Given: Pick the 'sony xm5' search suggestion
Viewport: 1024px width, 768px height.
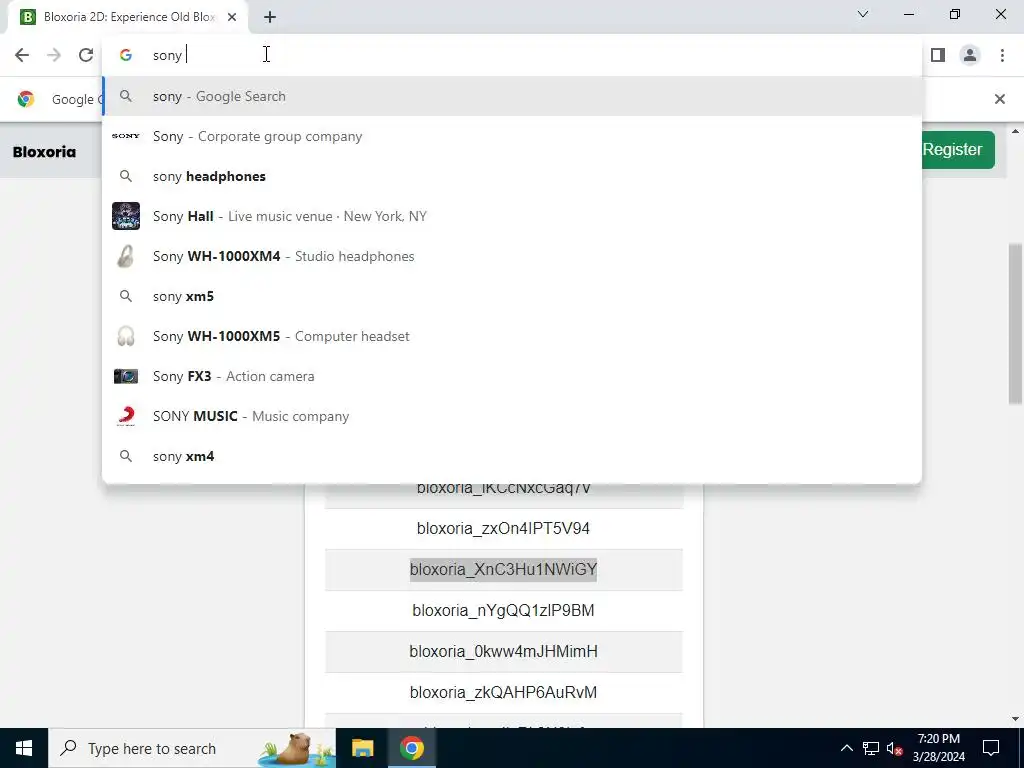Looking at the screenshot, I should [x=512, y=296].
